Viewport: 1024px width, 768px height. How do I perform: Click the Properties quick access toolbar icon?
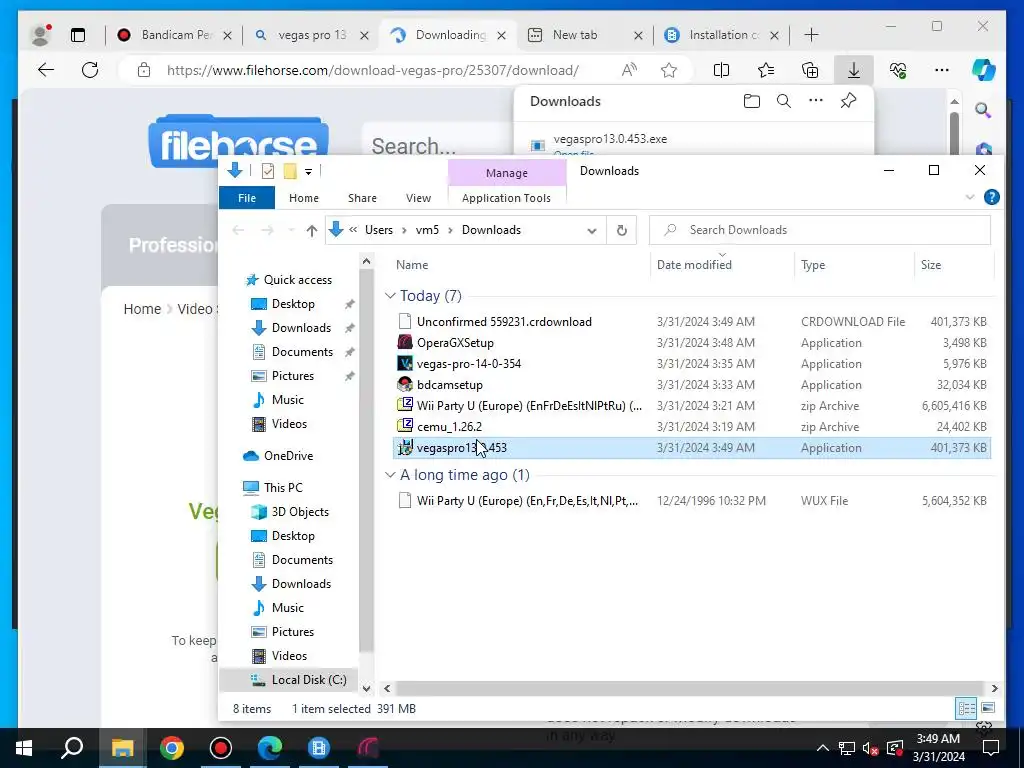pos(268,171)
